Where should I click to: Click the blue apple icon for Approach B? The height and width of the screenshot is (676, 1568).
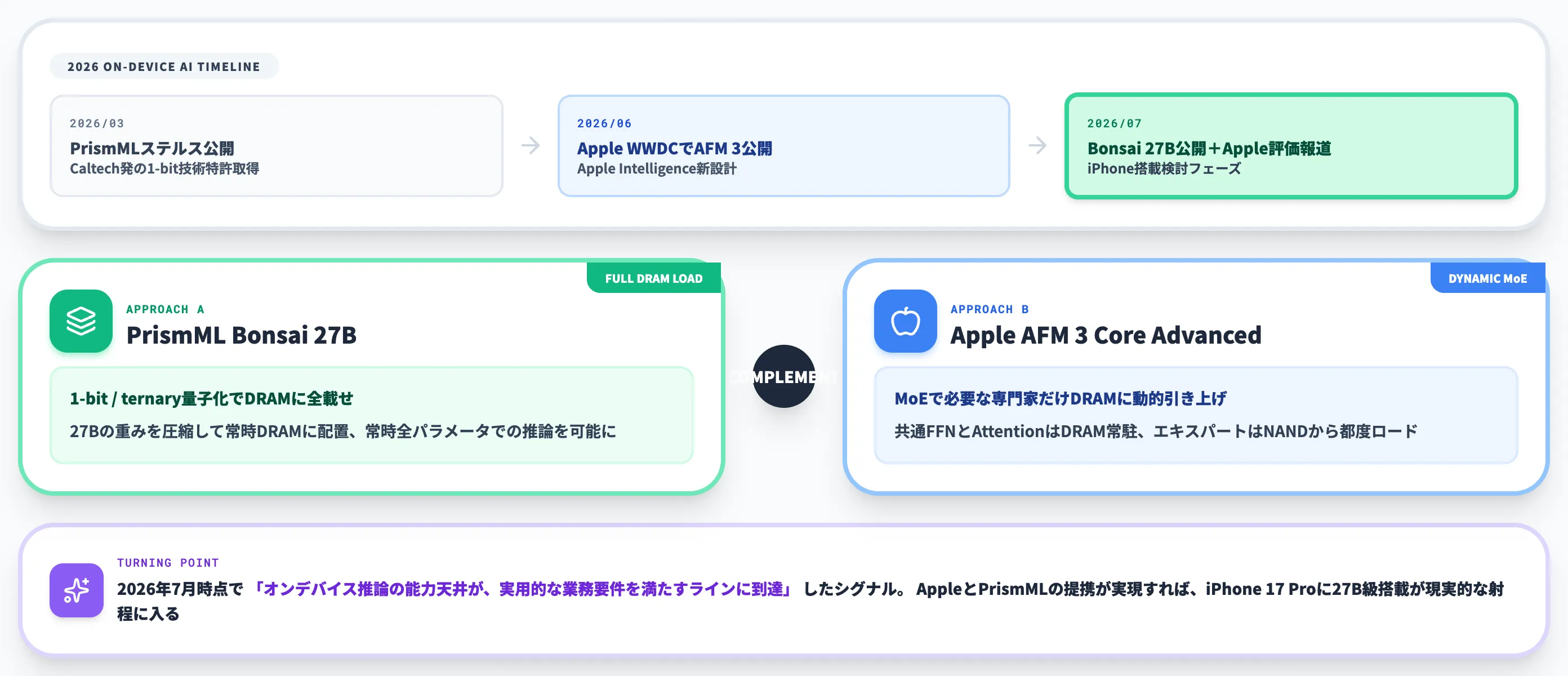click(905, 321)
